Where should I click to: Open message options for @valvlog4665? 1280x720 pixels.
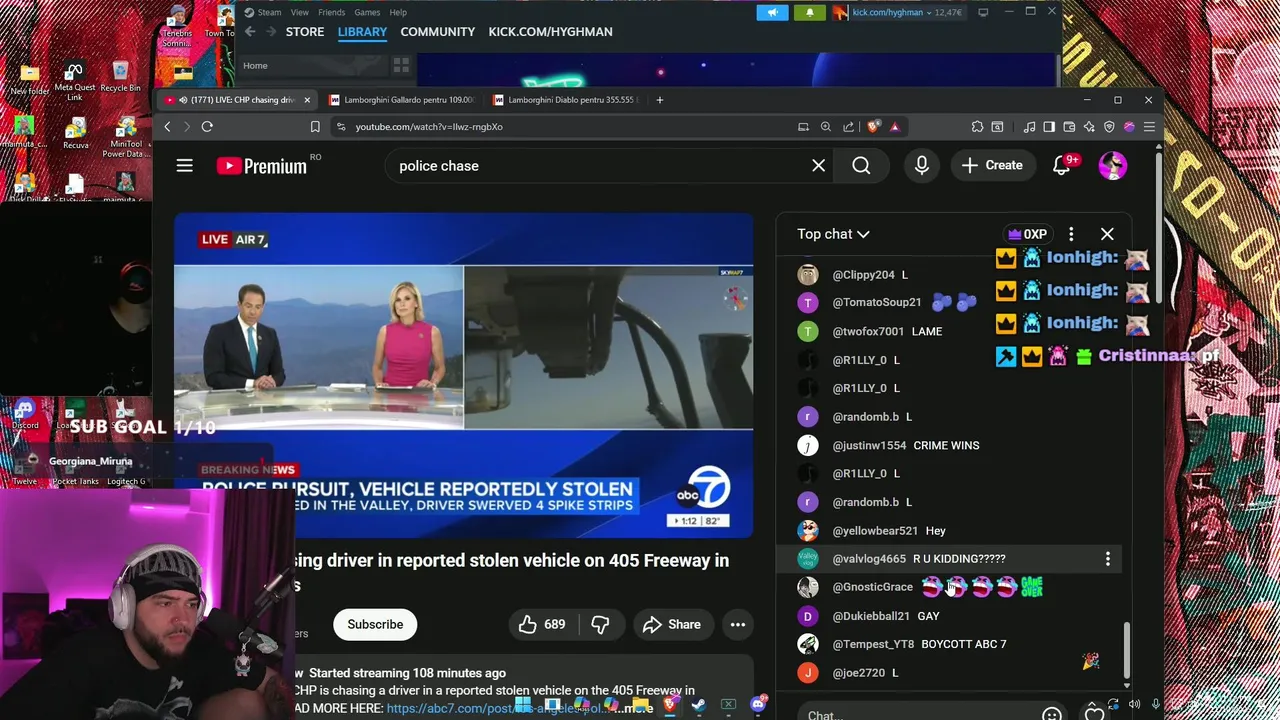pos(1107,559)
